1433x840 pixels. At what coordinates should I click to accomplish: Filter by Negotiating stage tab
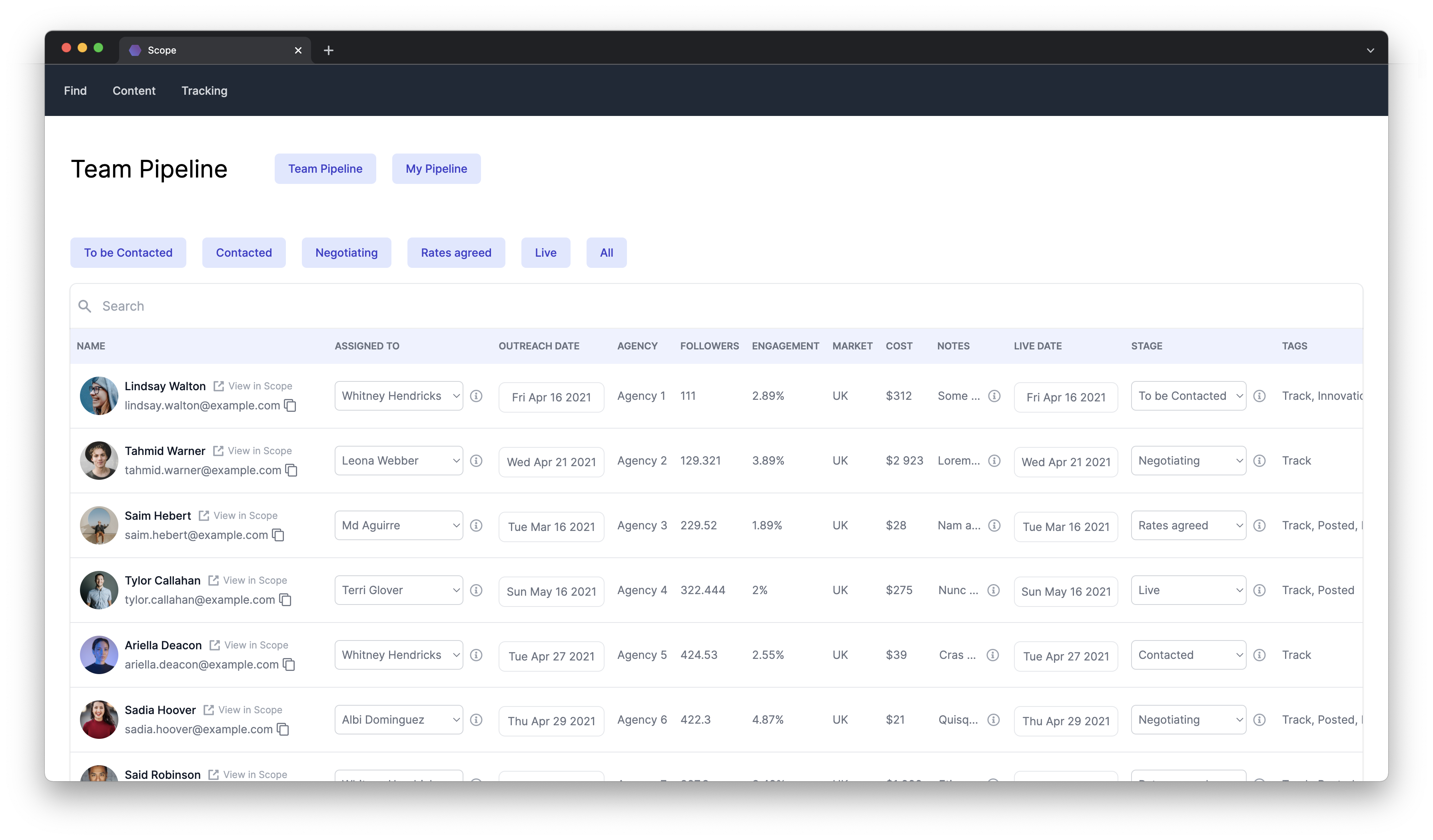click(x=346, y=253)
